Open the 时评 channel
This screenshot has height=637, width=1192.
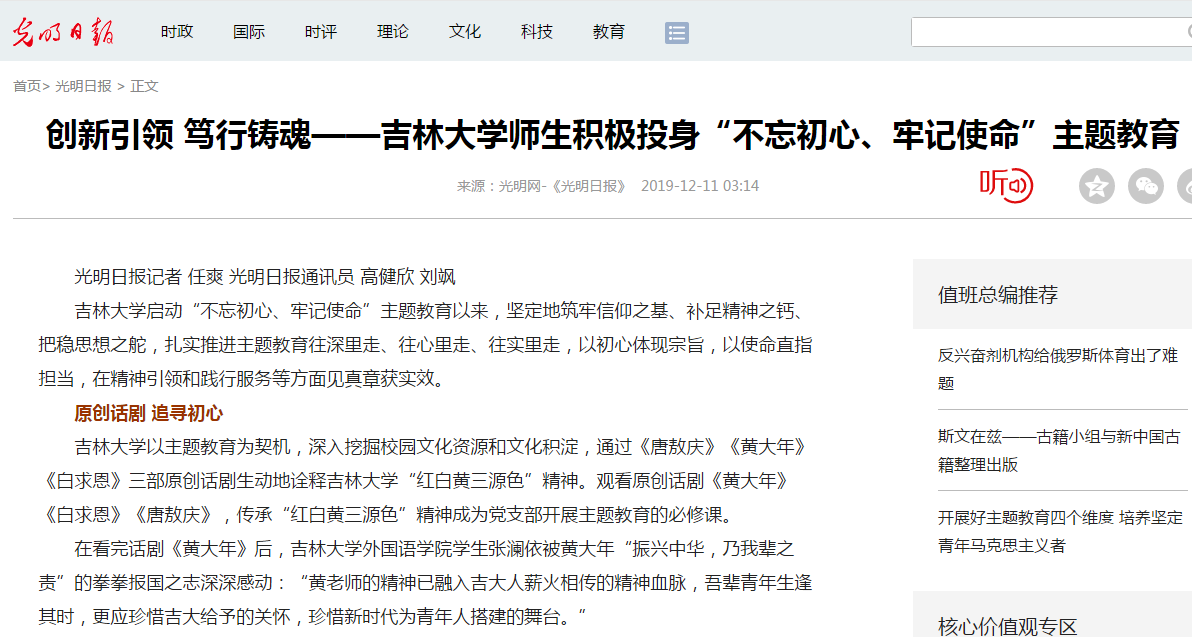[321, 32]
